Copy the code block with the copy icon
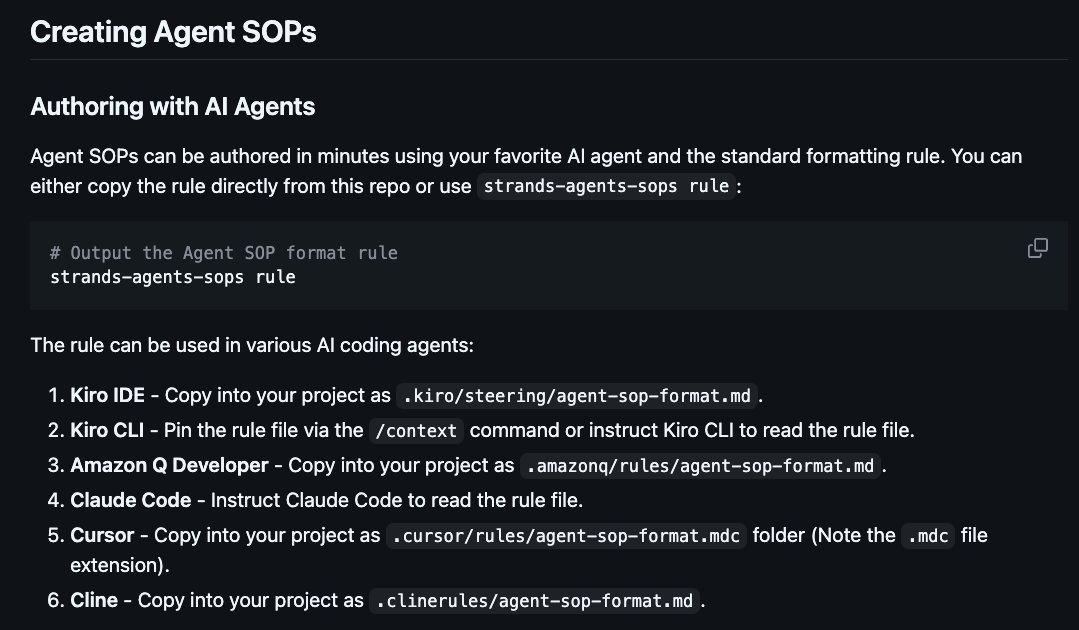The width and height of the screenshot is (1079, 630). (x=1037, y=248)
